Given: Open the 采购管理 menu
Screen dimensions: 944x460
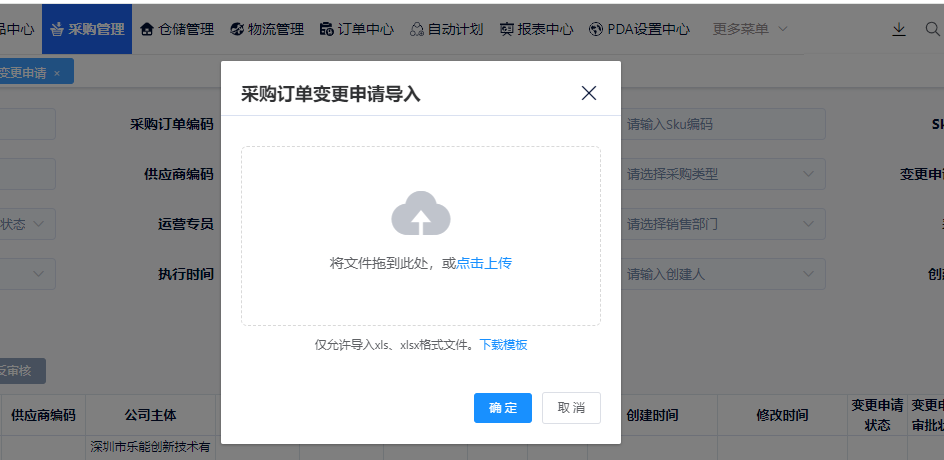Looking at the screenshot, I should pyautogui.click(x=87, y=29).
